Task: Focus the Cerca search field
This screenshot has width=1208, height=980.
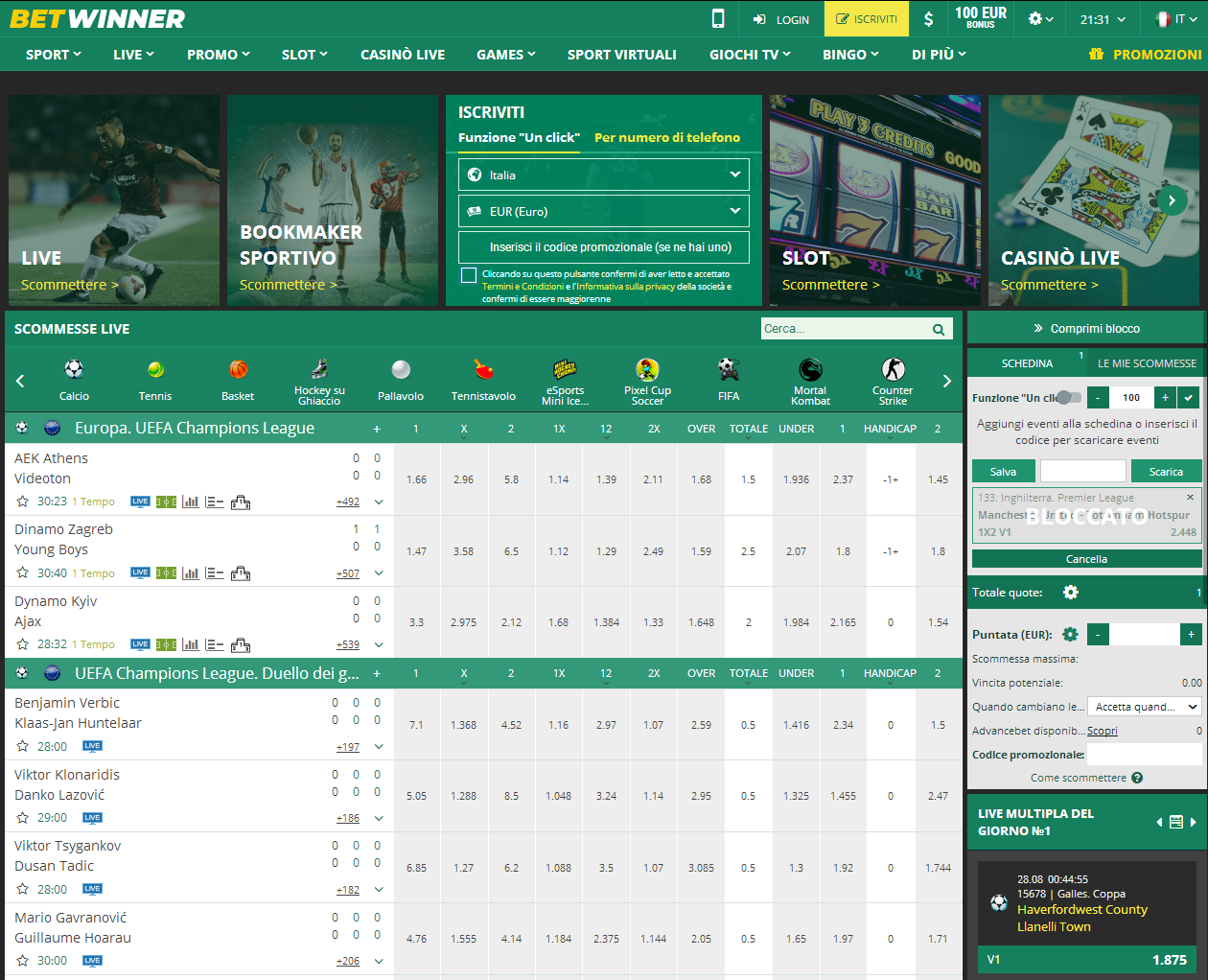Action: (x=845, y=329)
